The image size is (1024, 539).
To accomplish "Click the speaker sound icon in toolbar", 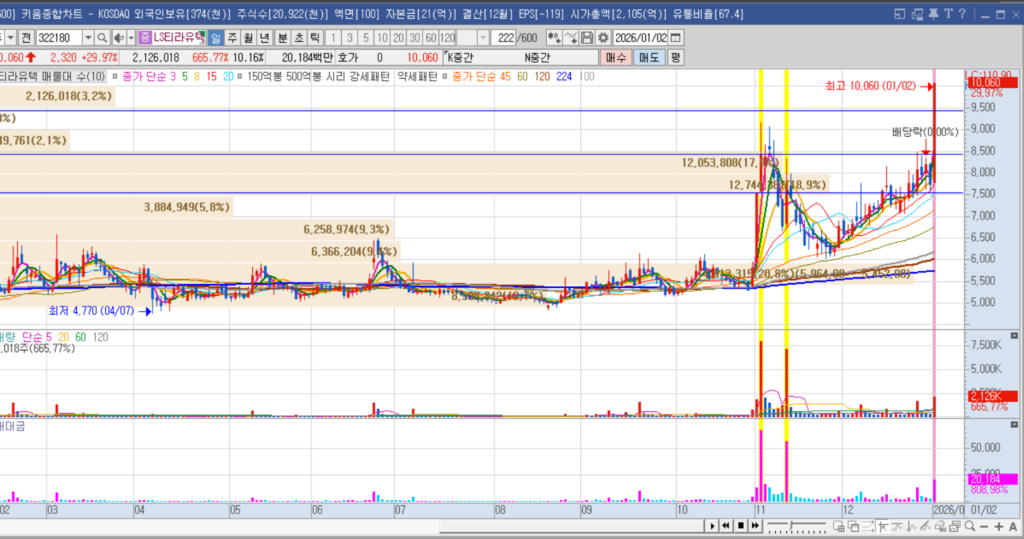I will click(x=118, y=37).
